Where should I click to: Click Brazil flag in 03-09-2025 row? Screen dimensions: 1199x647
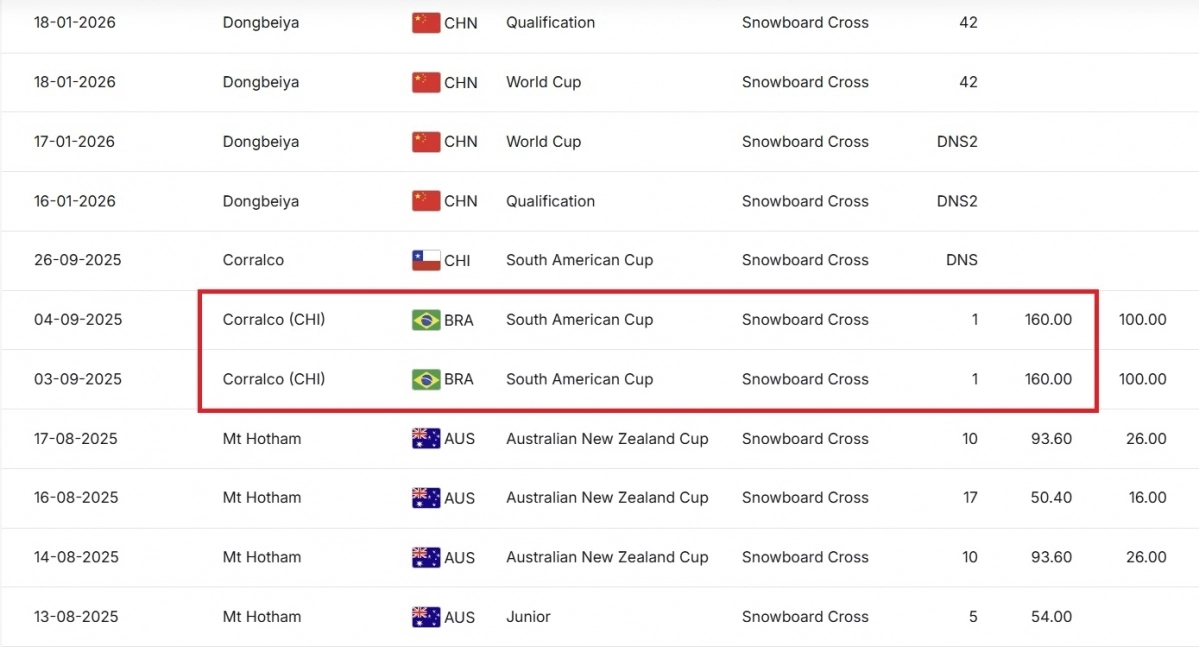coord(425,380)
